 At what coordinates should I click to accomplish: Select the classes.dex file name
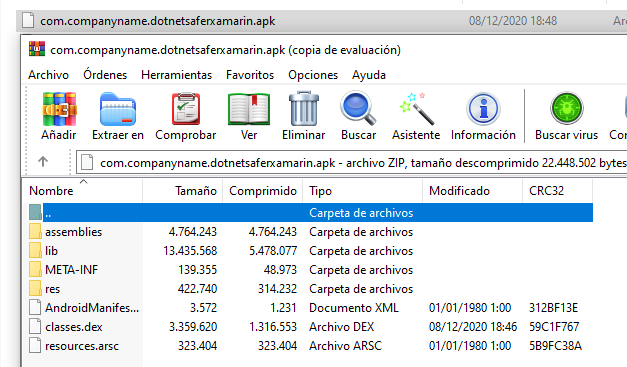tap(74, 327)
